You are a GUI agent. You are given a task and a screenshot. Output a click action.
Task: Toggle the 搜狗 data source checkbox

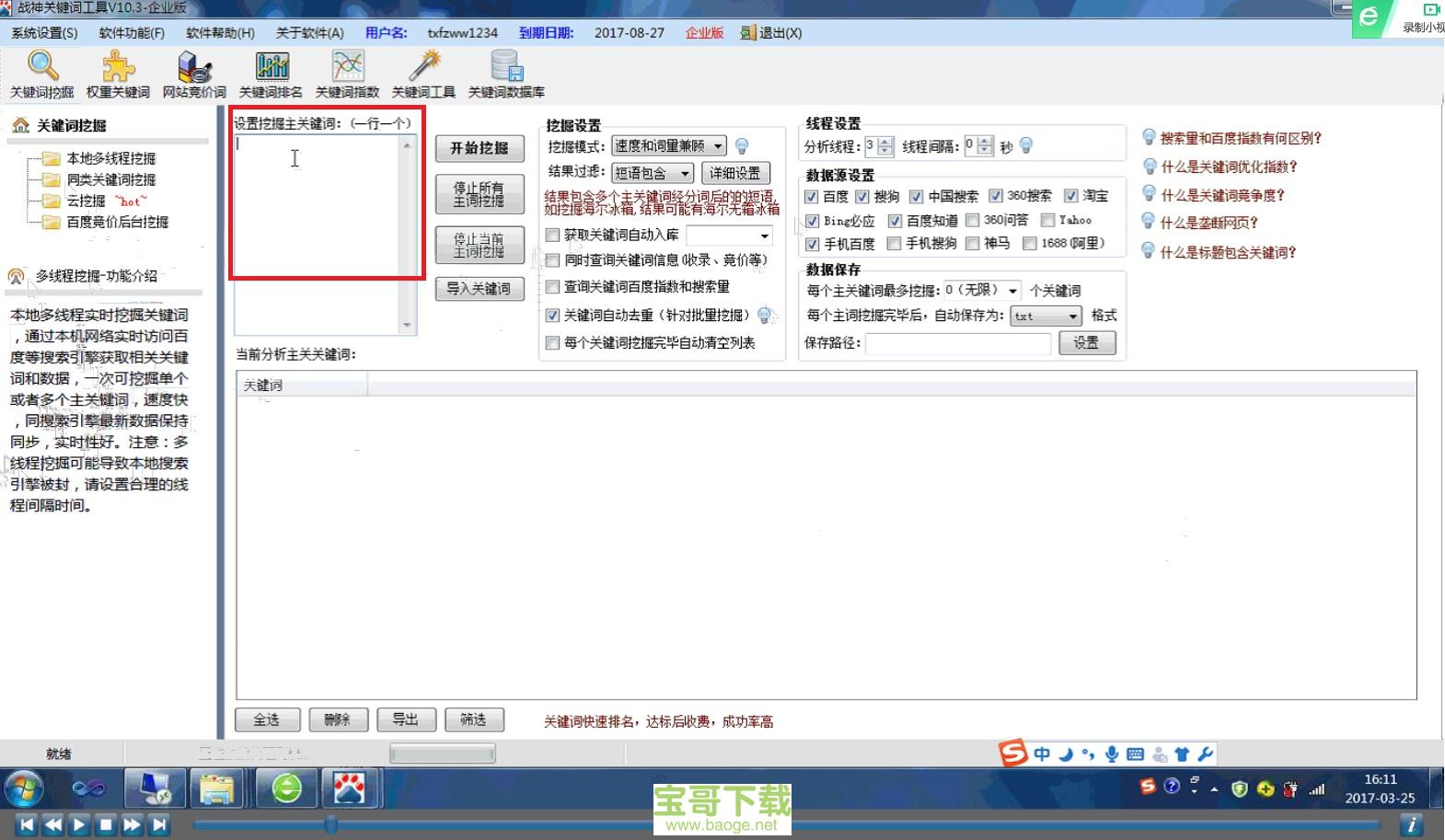862,197
